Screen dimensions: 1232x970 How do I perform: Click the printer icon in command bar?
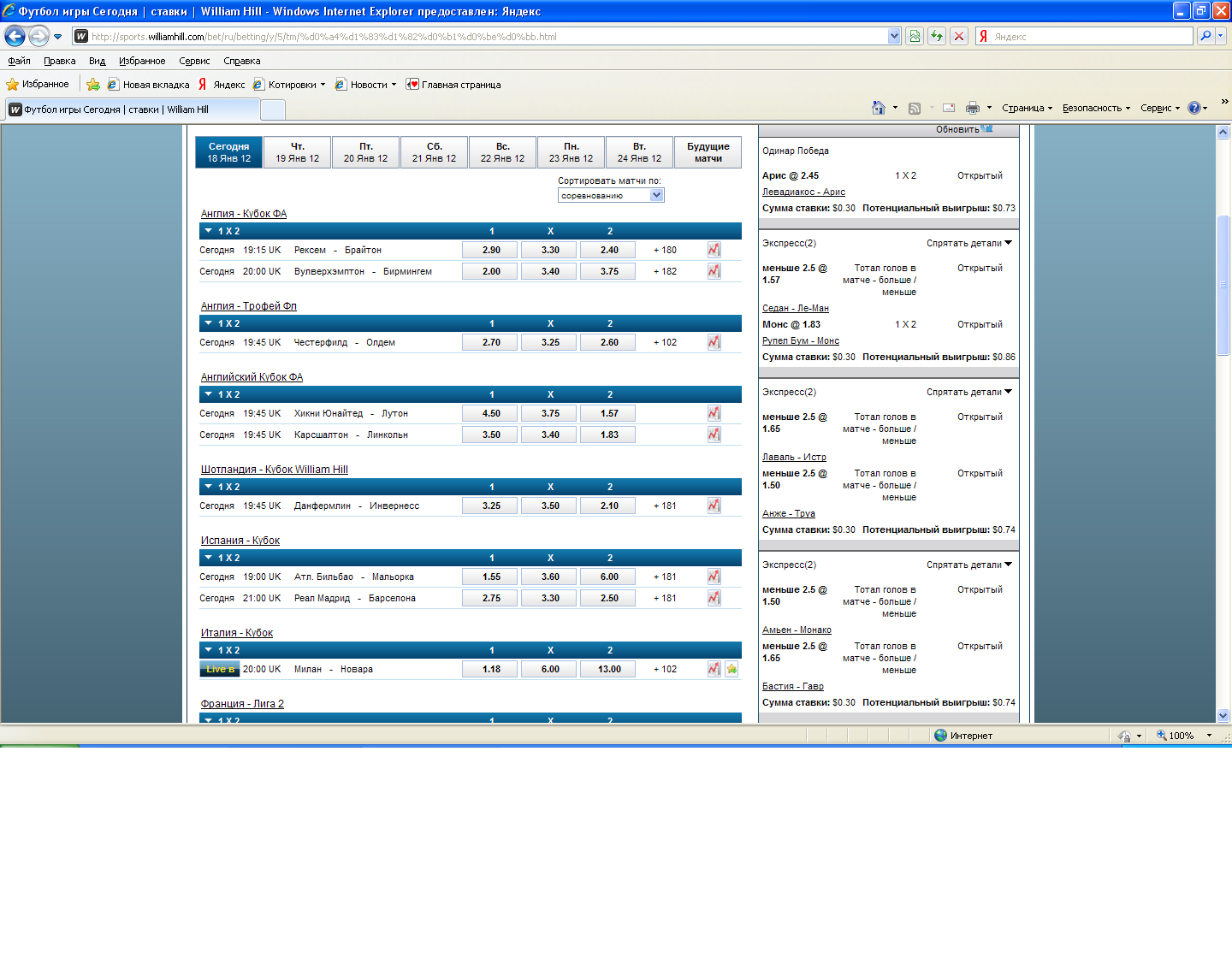(972, 108)
